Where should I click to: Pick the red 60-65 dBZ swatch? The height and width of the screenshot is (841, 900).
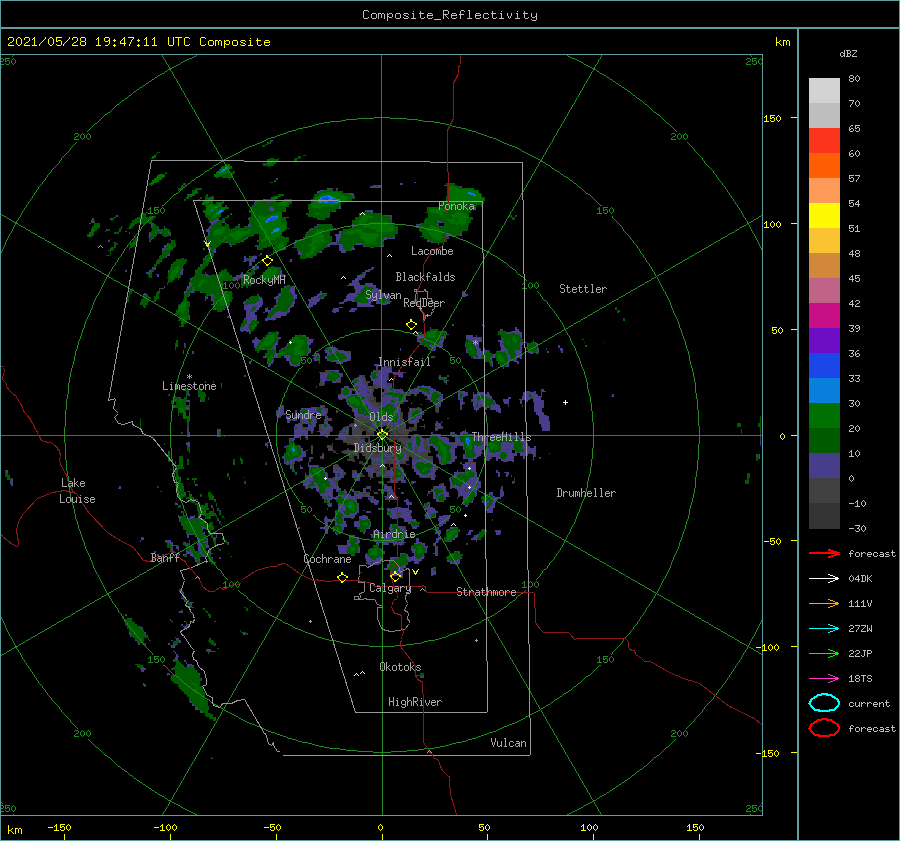(824, 141)
